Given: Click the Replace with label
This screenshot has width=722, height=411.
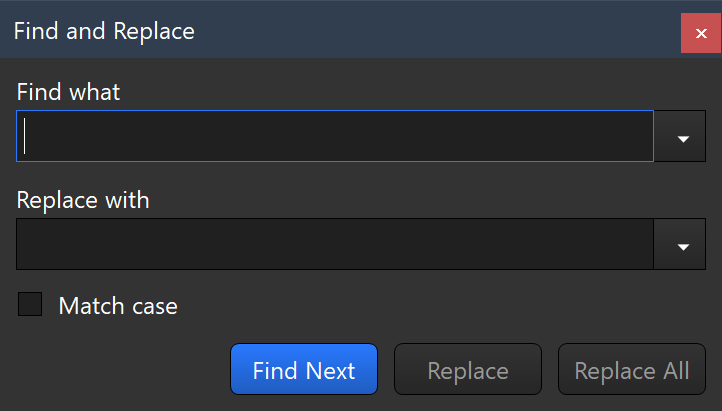Looking at the screenshot, I should tap(83, 200).
